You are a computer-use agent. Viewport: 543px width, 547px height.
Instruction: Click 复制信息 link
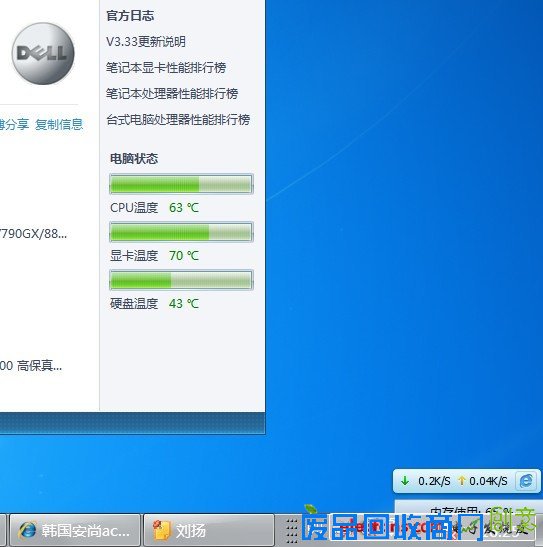[x=59, y=124]
